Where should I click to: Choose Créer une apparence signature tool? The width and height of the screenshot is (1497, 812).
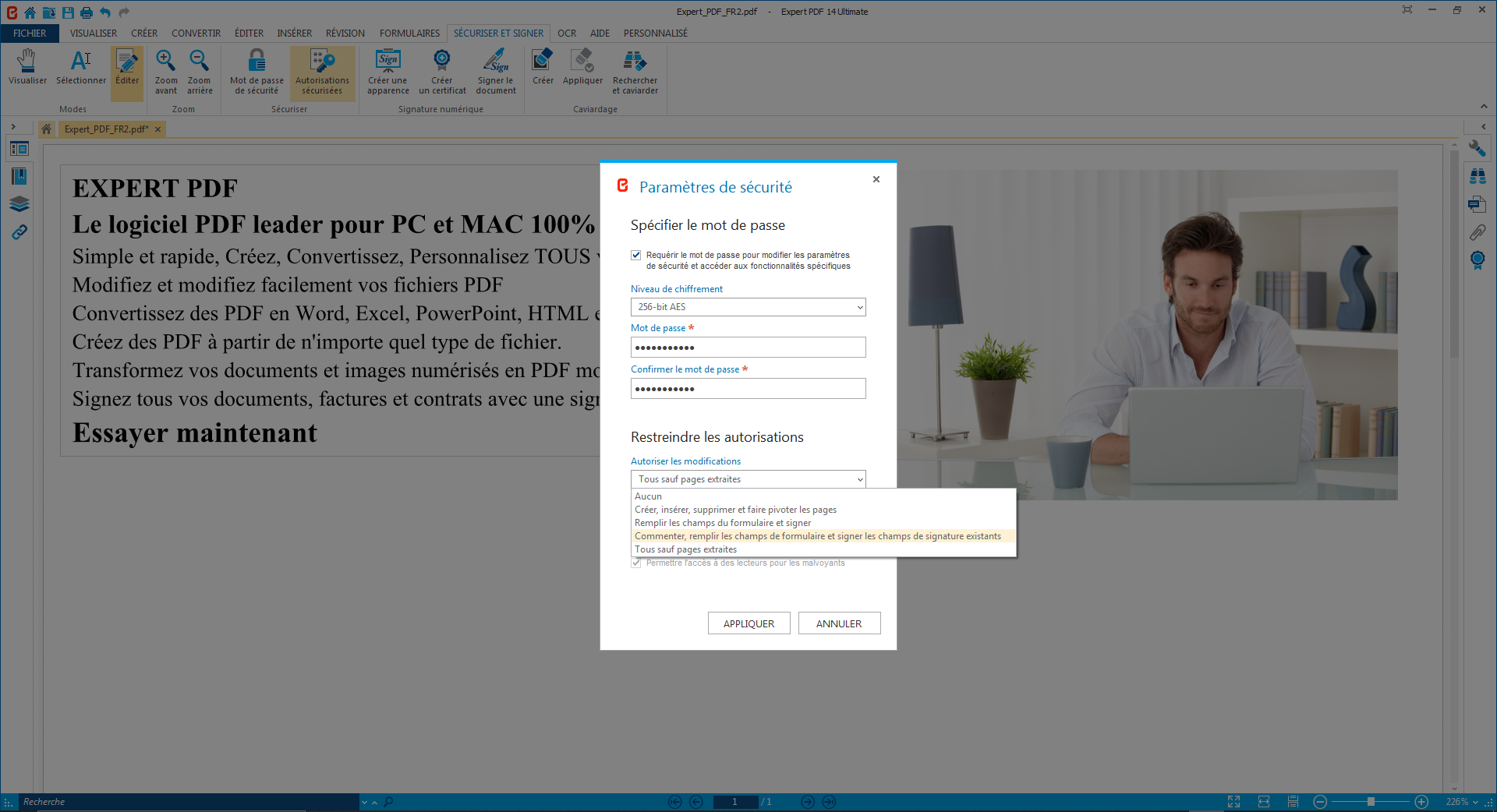[388, 72]
